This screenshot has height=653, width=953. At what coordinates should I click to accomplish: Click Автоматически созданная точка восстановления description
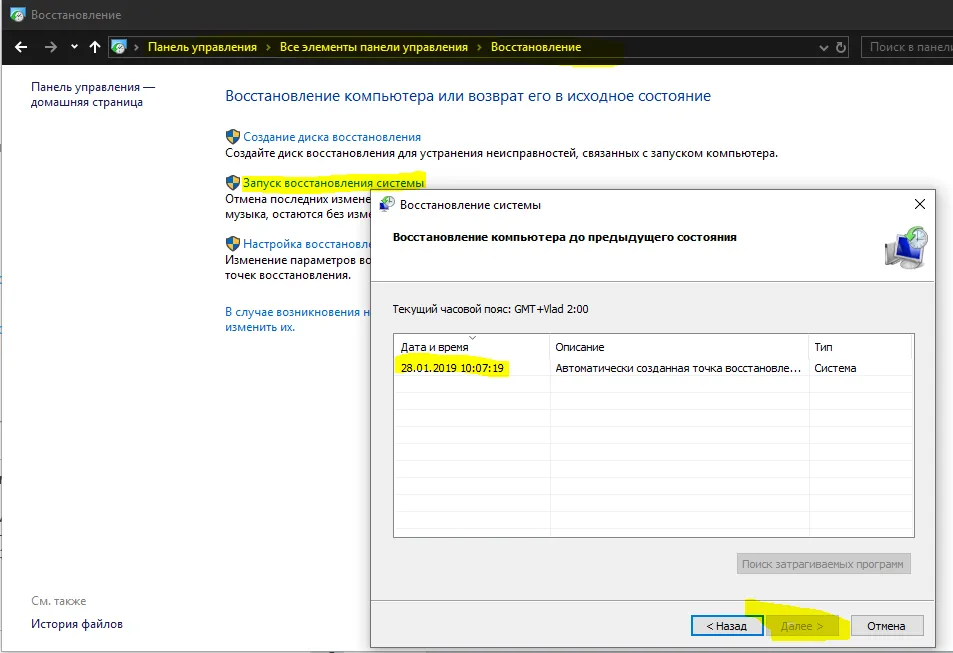point(678,368)
